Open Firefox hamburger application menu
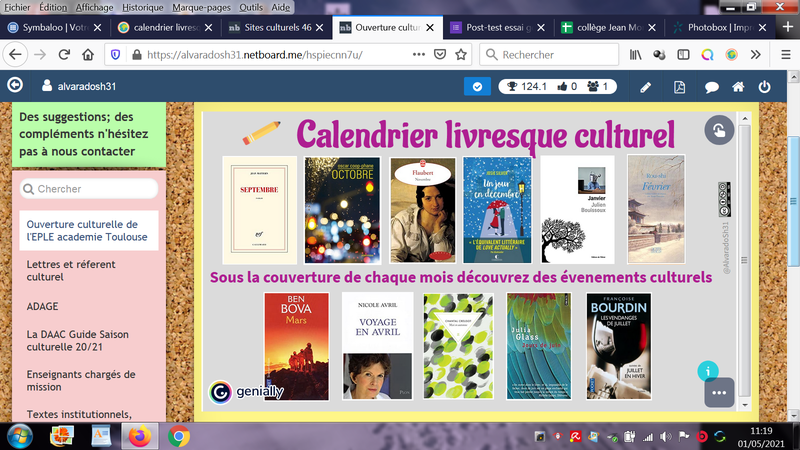This screenshot has width=800, height=450. (x=782, y=55)
